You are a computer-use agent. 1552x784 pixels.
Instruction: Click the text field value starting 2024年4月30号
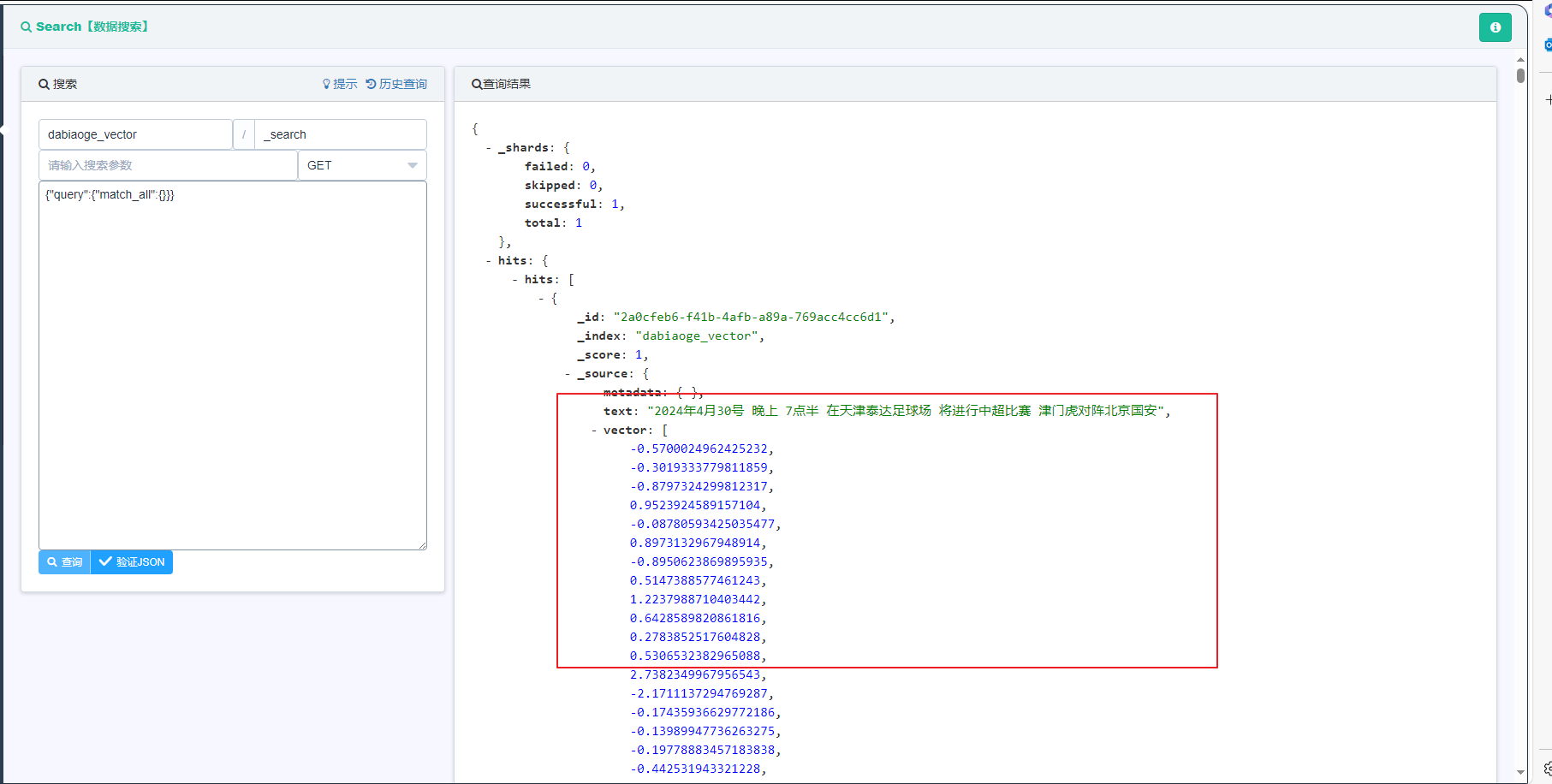[x=906, y=411]
